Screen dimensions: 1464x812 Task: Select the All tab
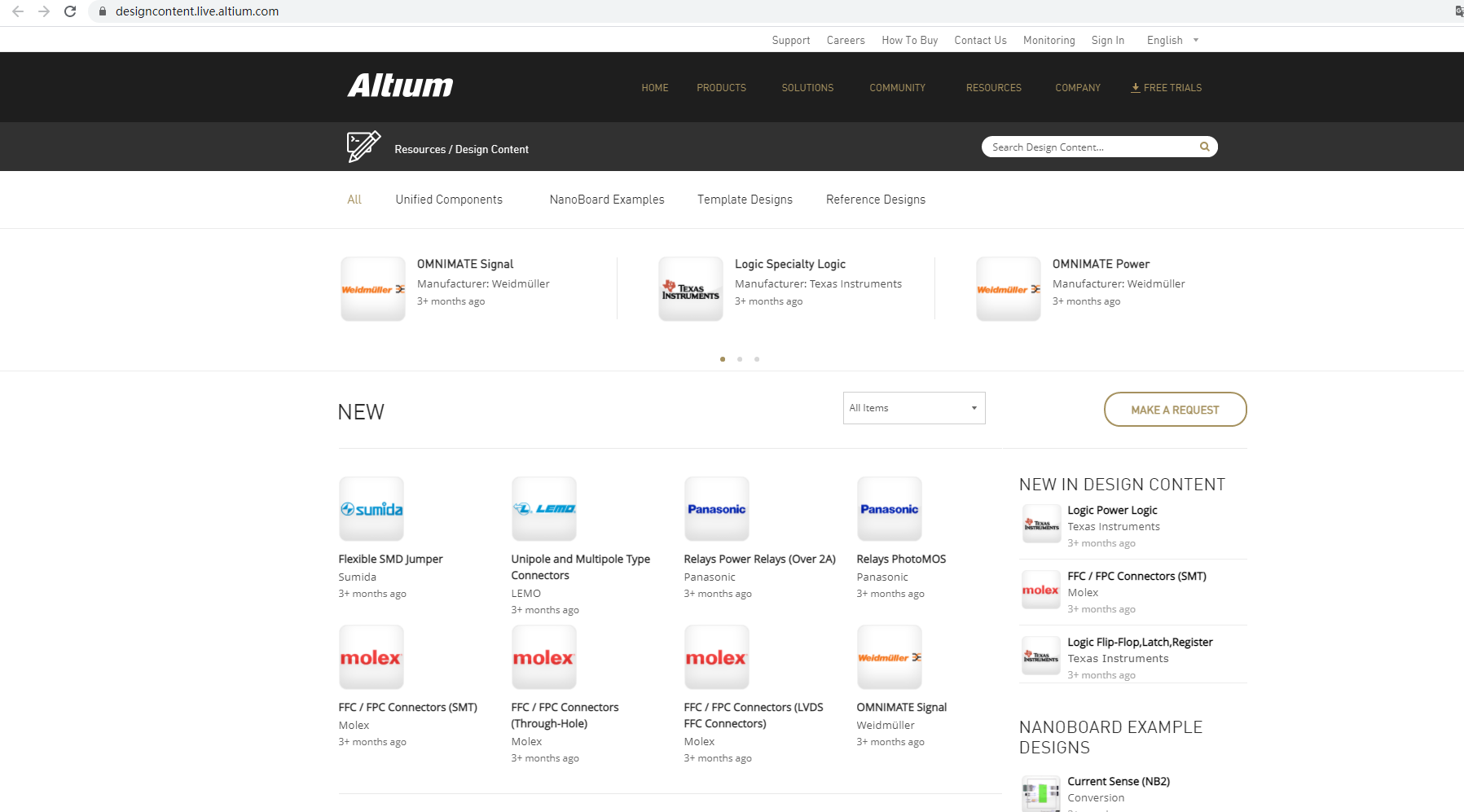tap(354, 200)
